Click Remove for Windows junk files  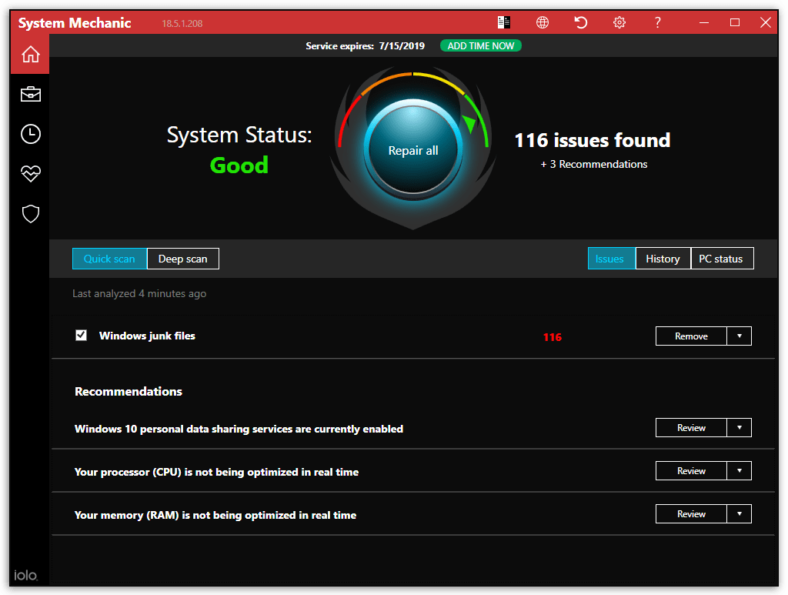[691, 336]
